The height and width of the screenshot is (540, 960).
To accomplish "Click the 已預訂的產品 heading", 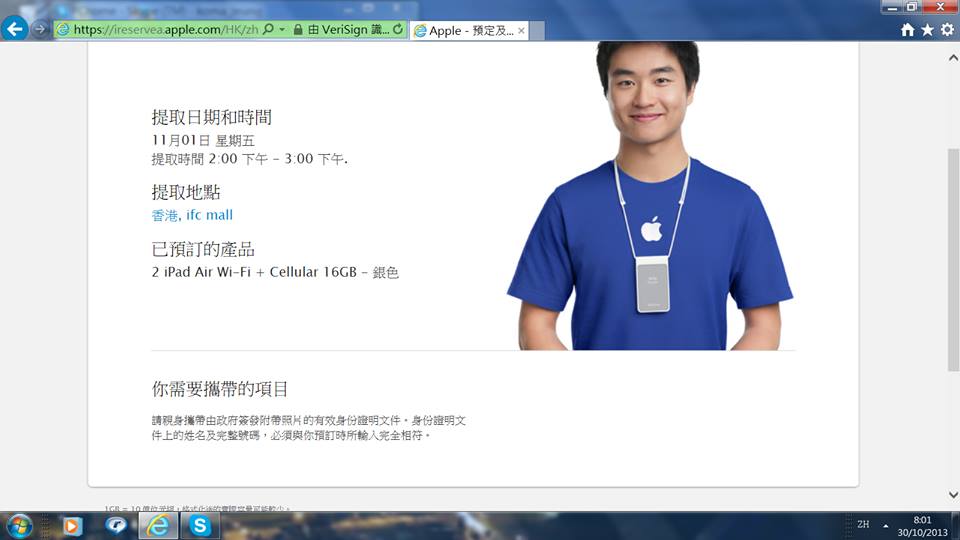I will tap(203, 249).
